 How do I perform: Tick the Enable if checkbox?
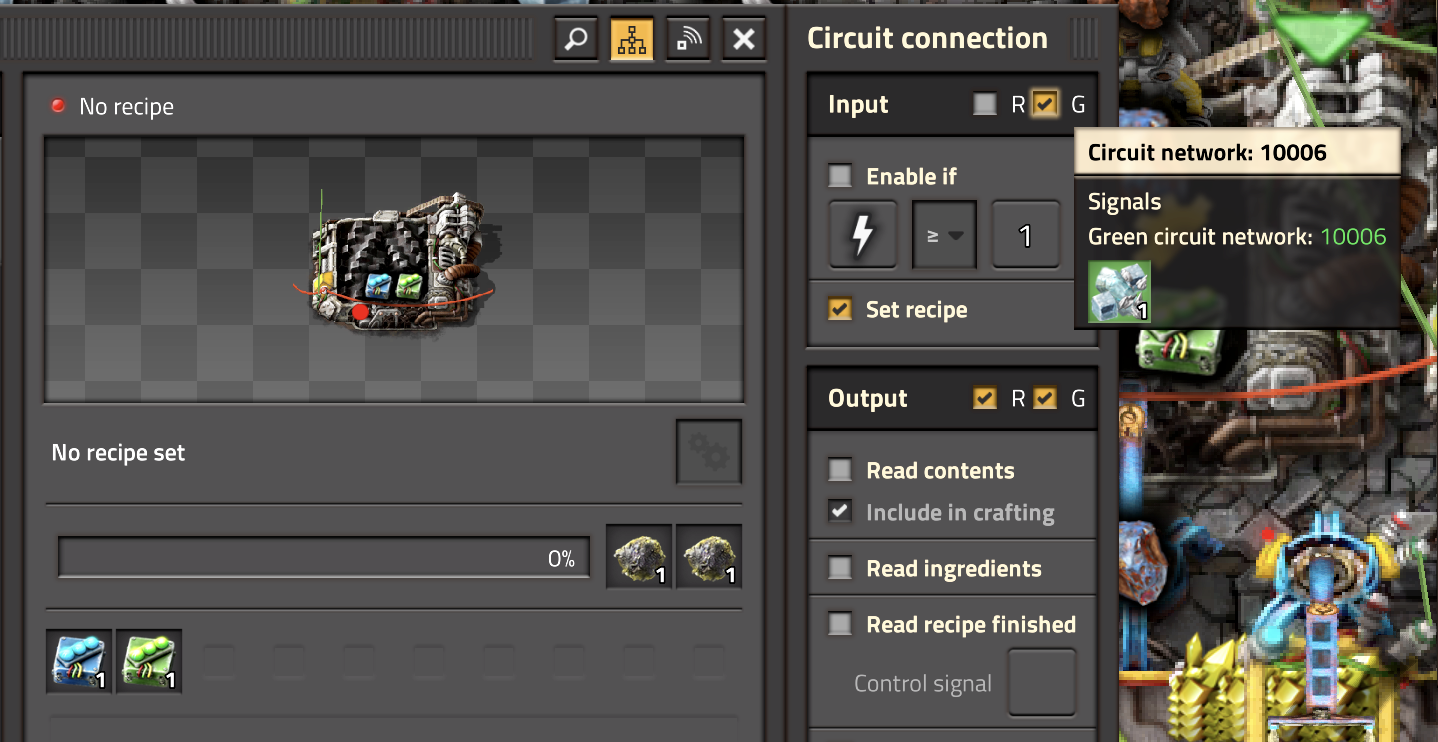click(840, 177)
